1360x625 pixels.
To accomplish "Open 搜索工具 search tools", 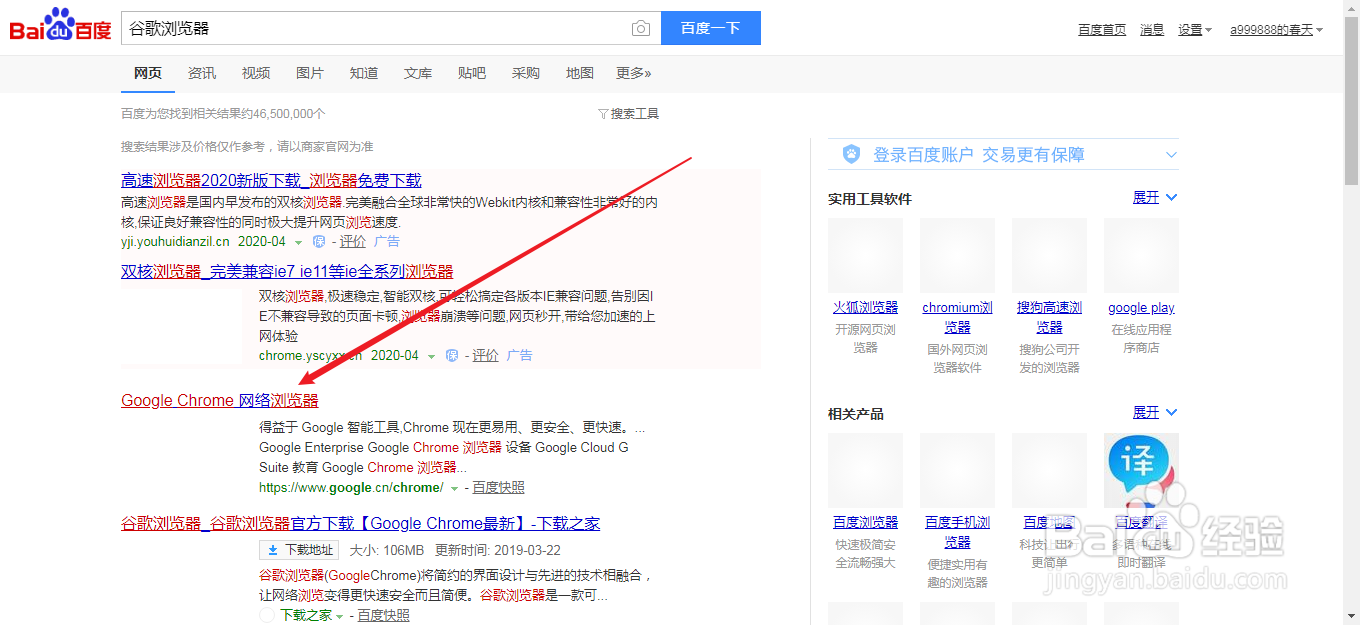I will click(x=635, y=114).
